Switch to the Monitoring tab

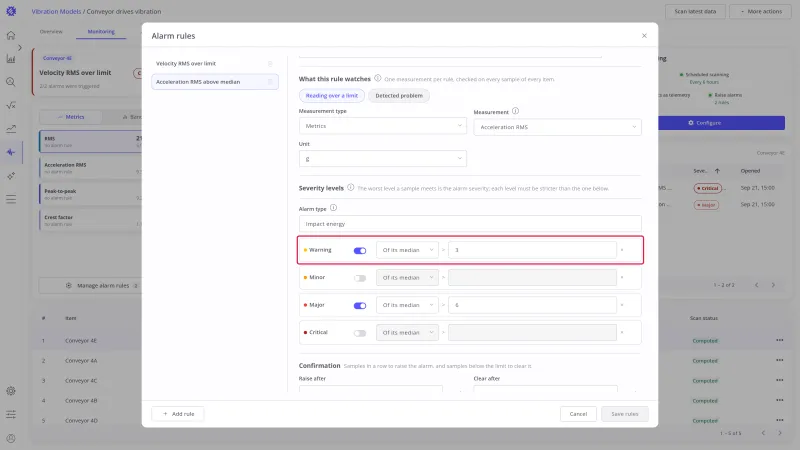coord(101,32)
